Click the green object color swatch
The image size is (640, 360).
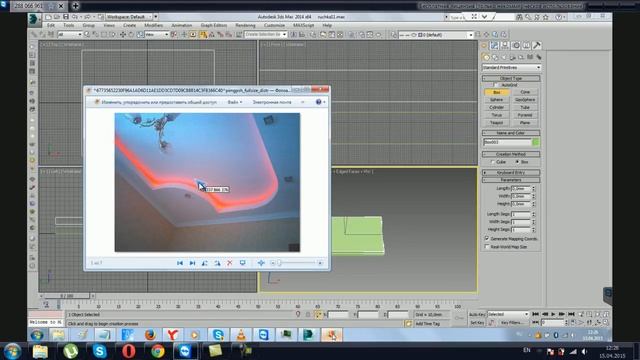(x=536, y=142)
